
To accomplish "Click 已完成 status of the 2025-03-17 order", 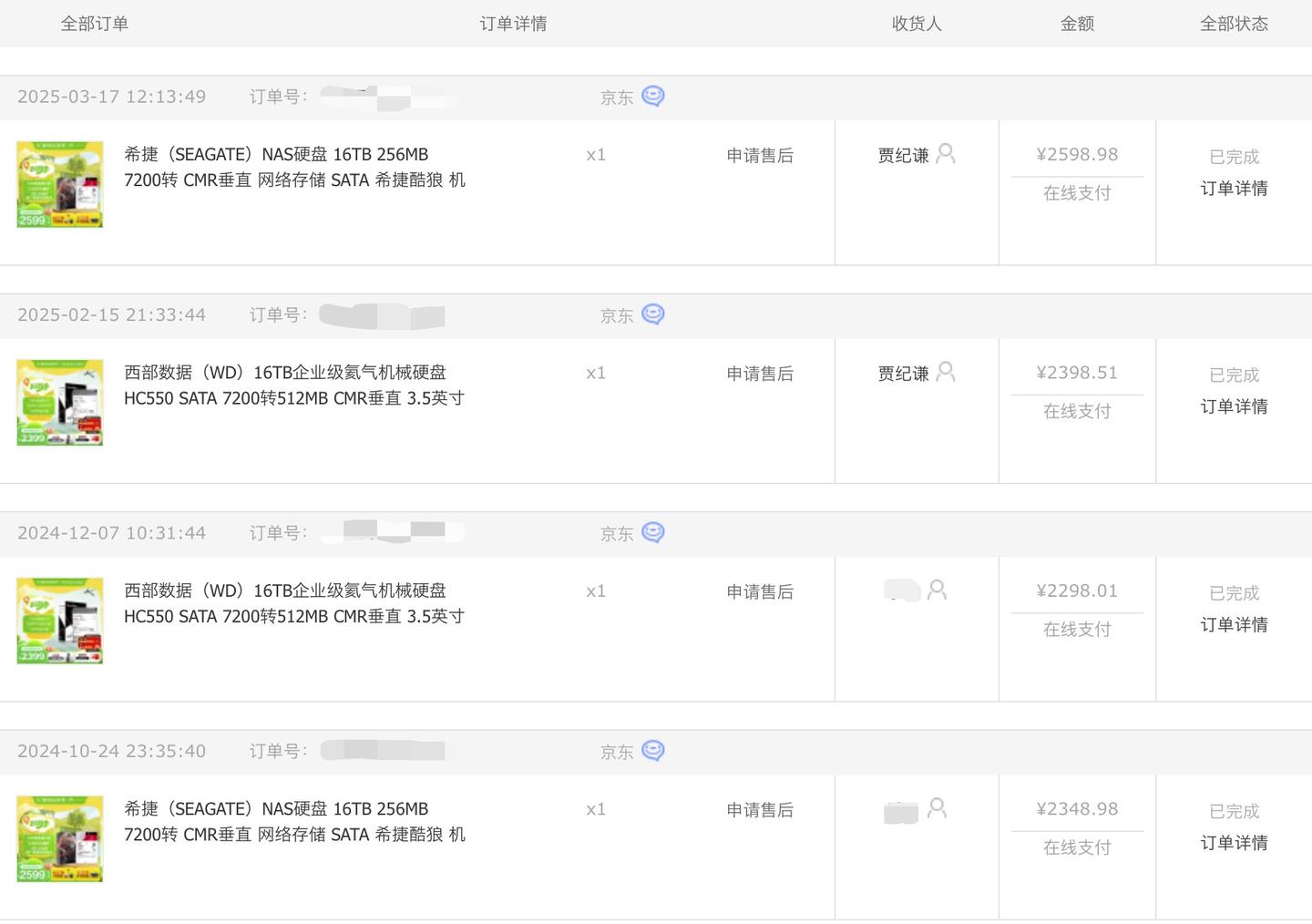I will click(1234, 157).
